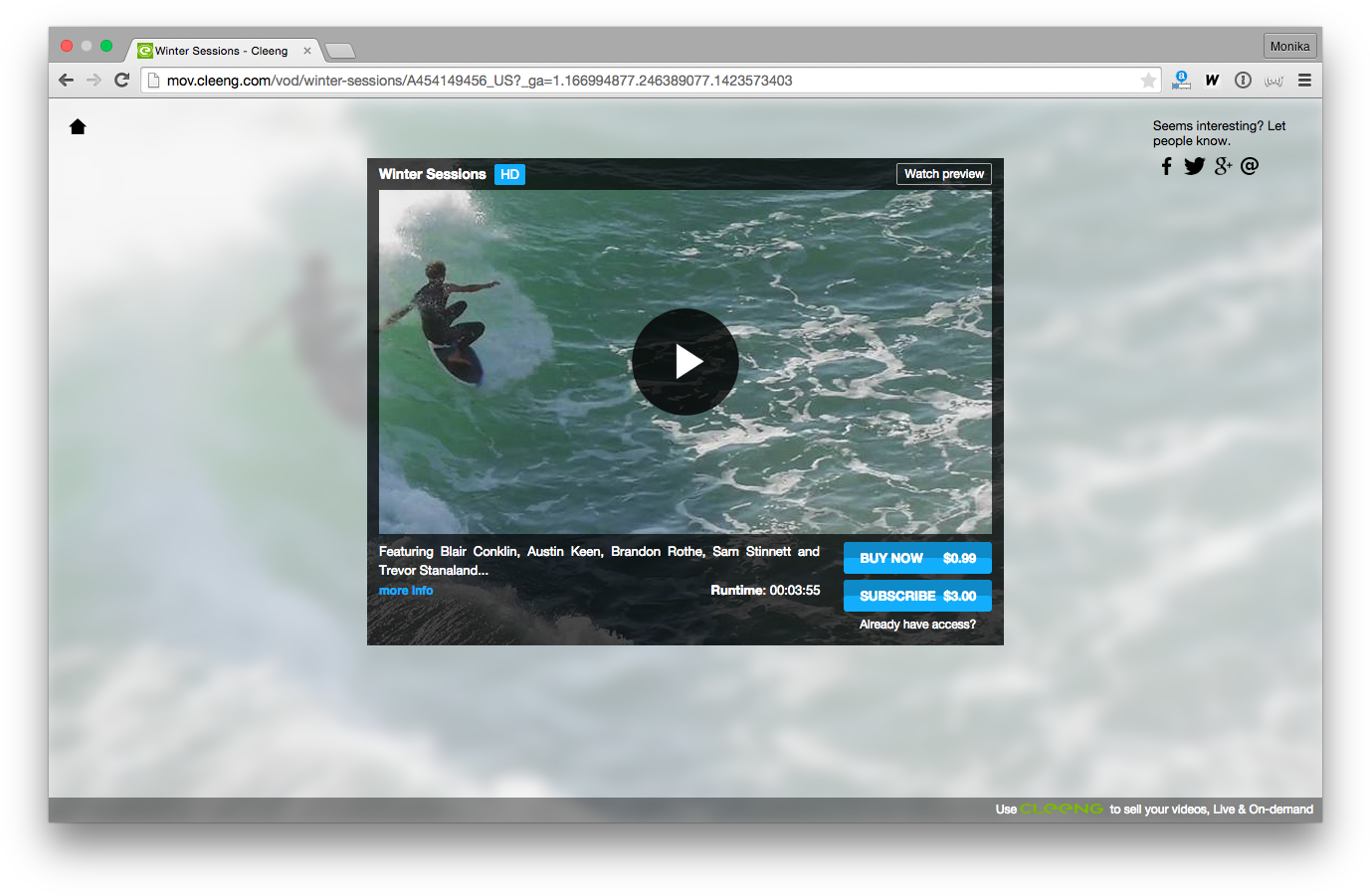The height and width of the screenshot is (896, 1370).
Task: Click the home icon on the page
Action: [x=78, y=126]
